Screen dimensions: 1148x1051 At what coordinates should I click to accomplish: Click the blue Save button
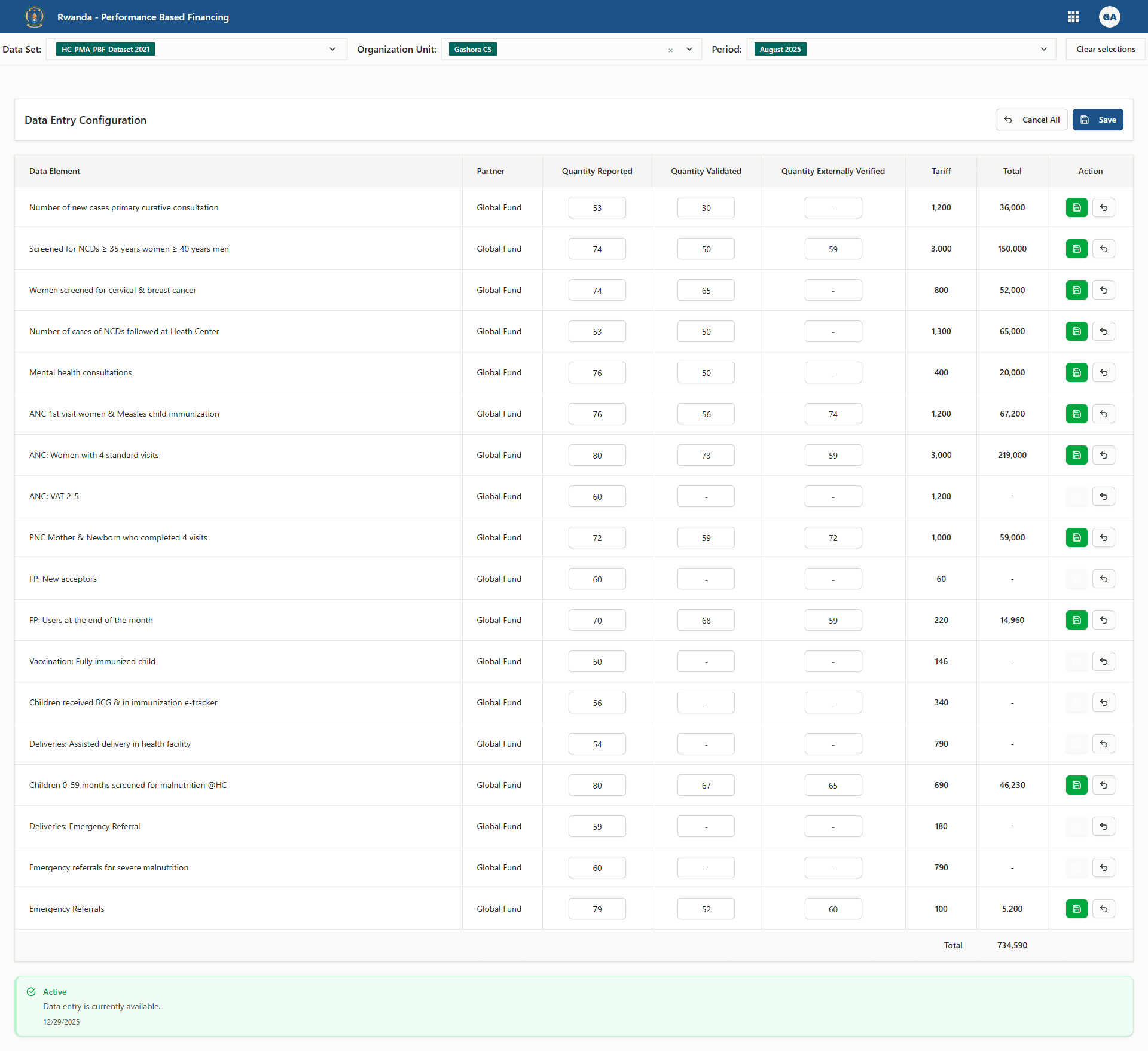point(1098,120)
